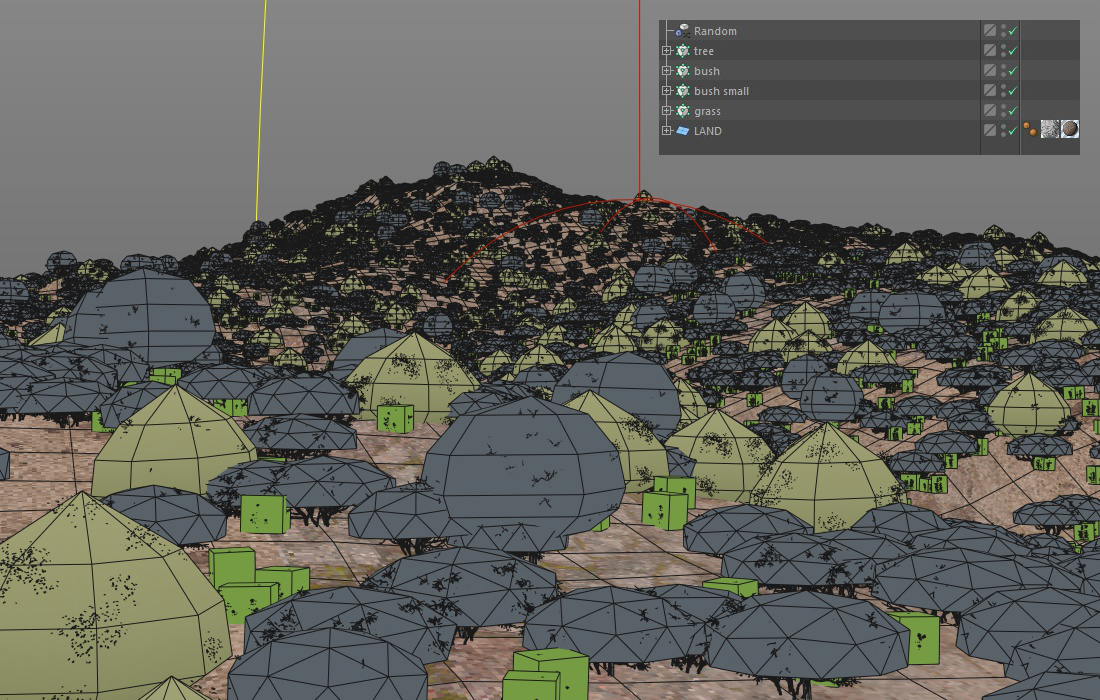Expand the LAND object hierarchy
The width and height of the screenshot is (1100, 700).
tap(667, 131)
